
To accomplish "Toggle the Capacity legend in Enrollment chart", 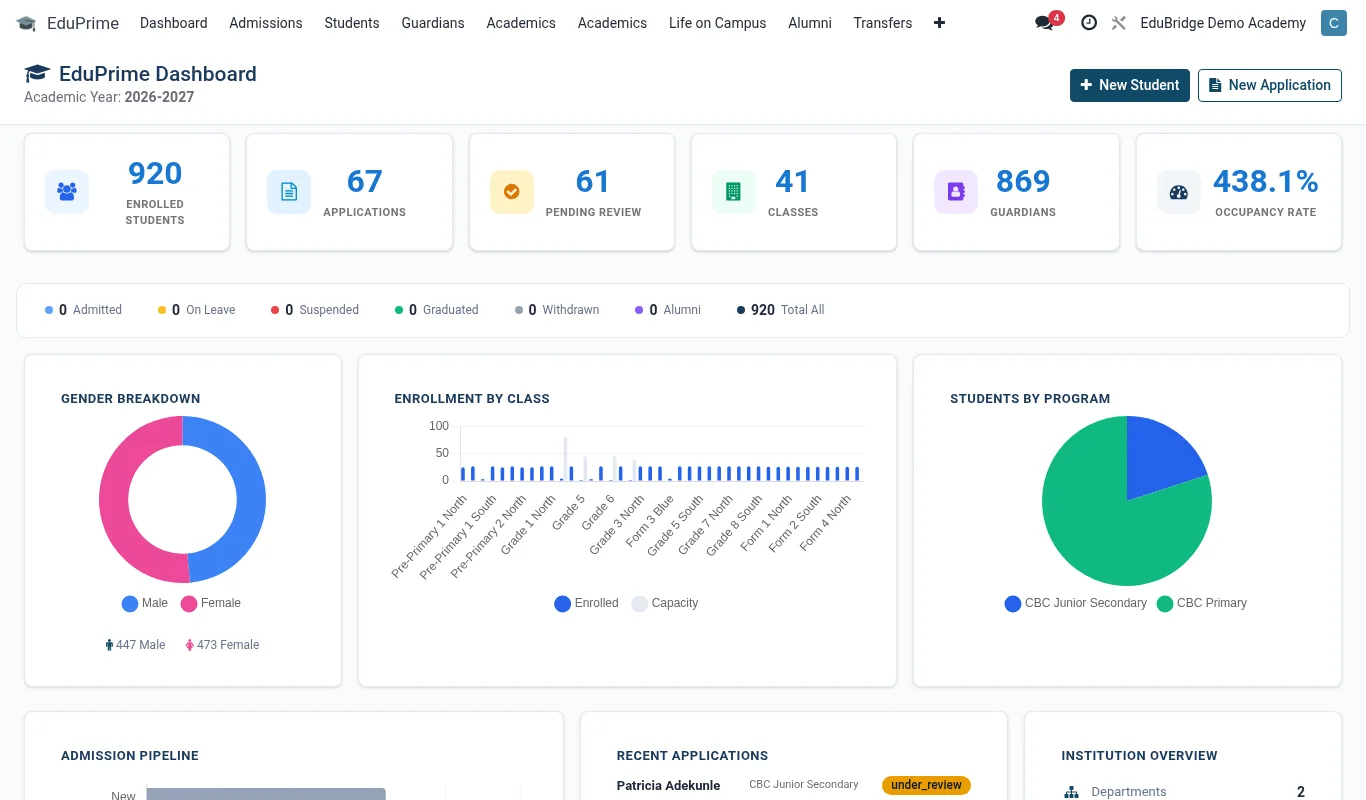I will pyautogui.click(x=665, y=603).
